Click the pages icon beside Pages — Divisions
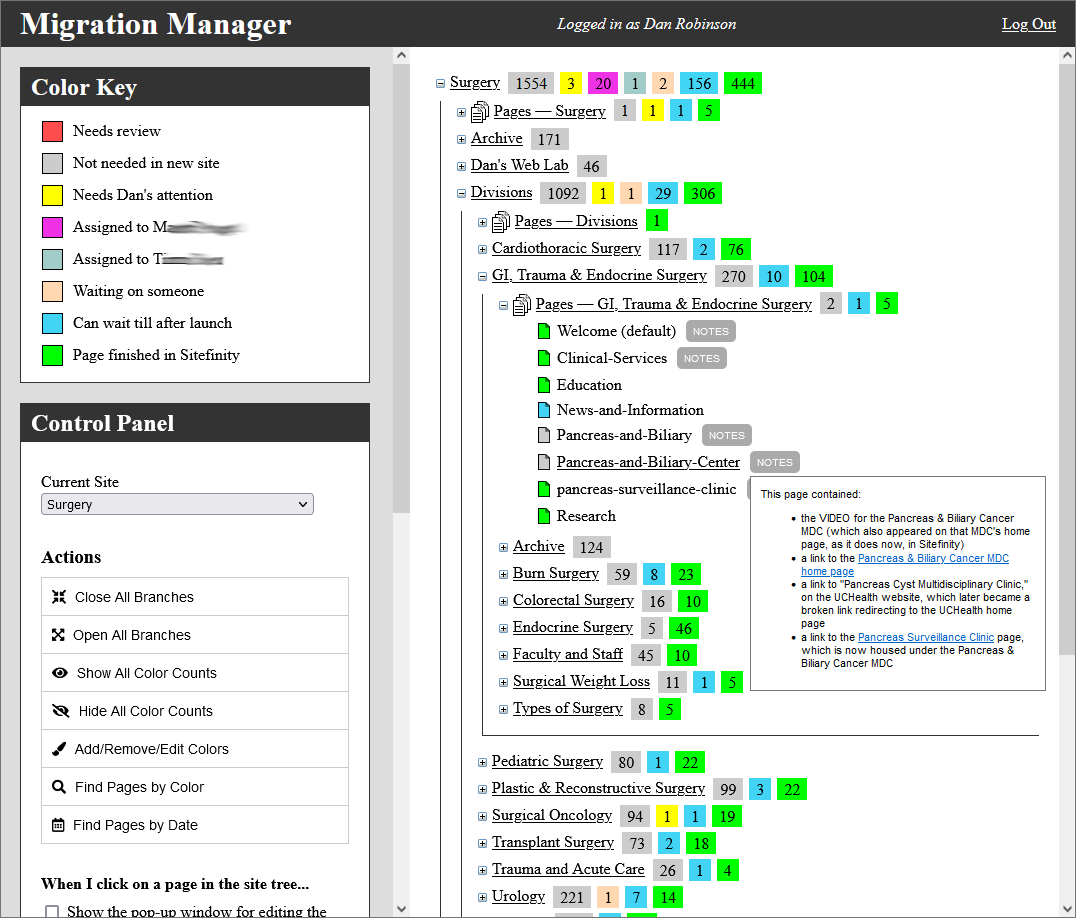1076x918 pixels. click(500, 220)
